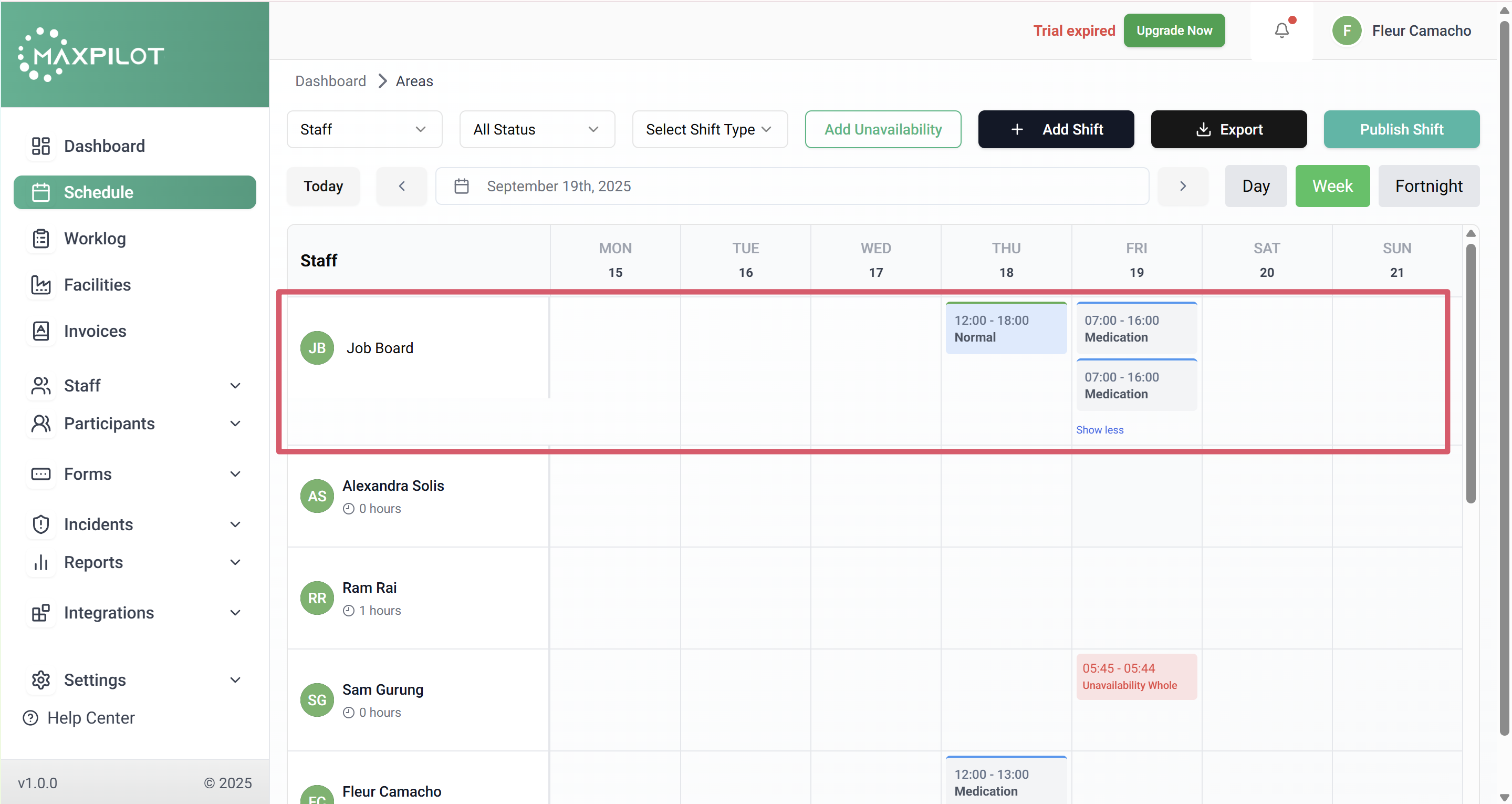The image size is (1512, 804).
Task: Open the All Status dropdown
Action: [537, 129]
